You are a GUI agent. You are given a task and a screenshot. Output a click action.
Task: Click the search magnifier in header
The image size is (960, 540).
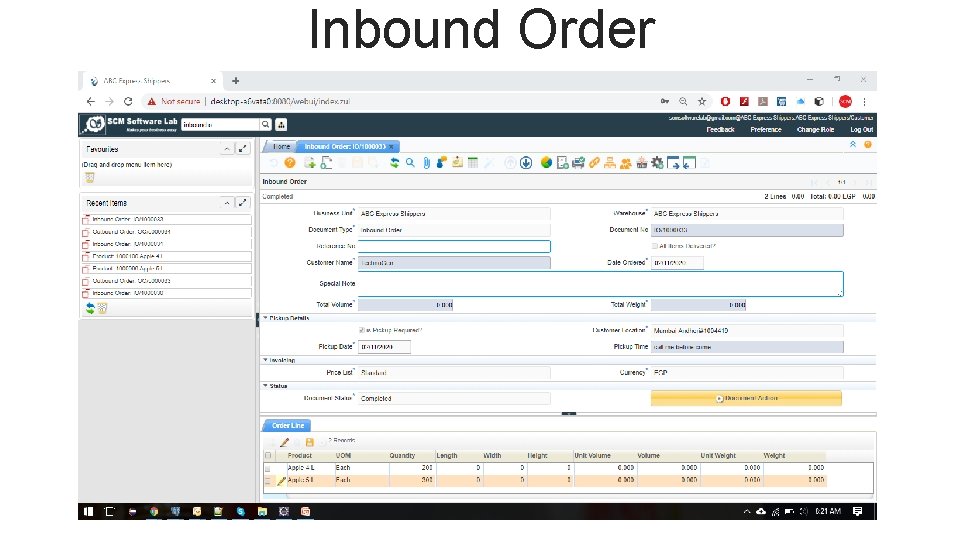pos(266,124)
